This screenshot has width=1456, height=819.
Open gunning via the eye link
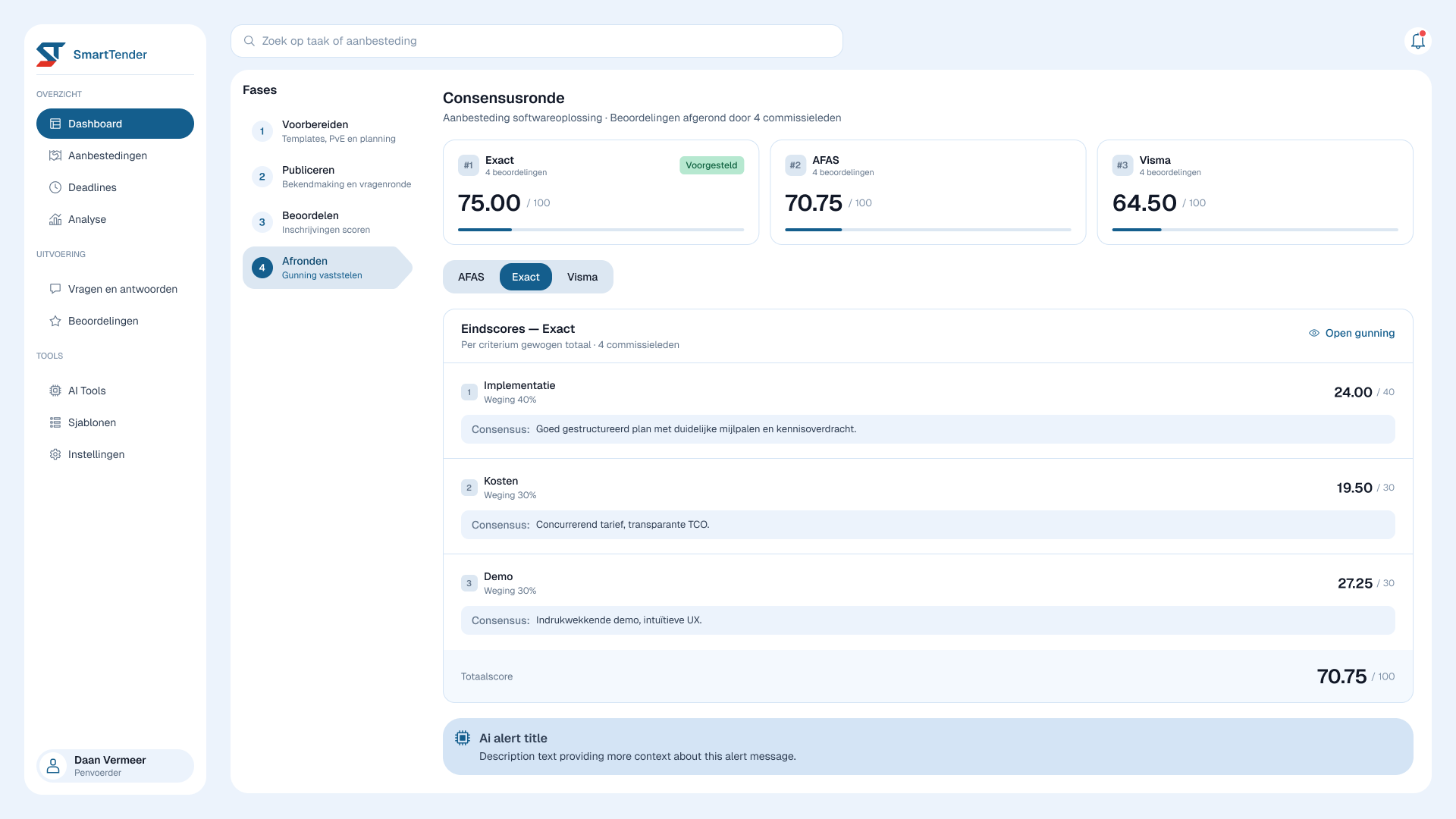(1351, 333)
